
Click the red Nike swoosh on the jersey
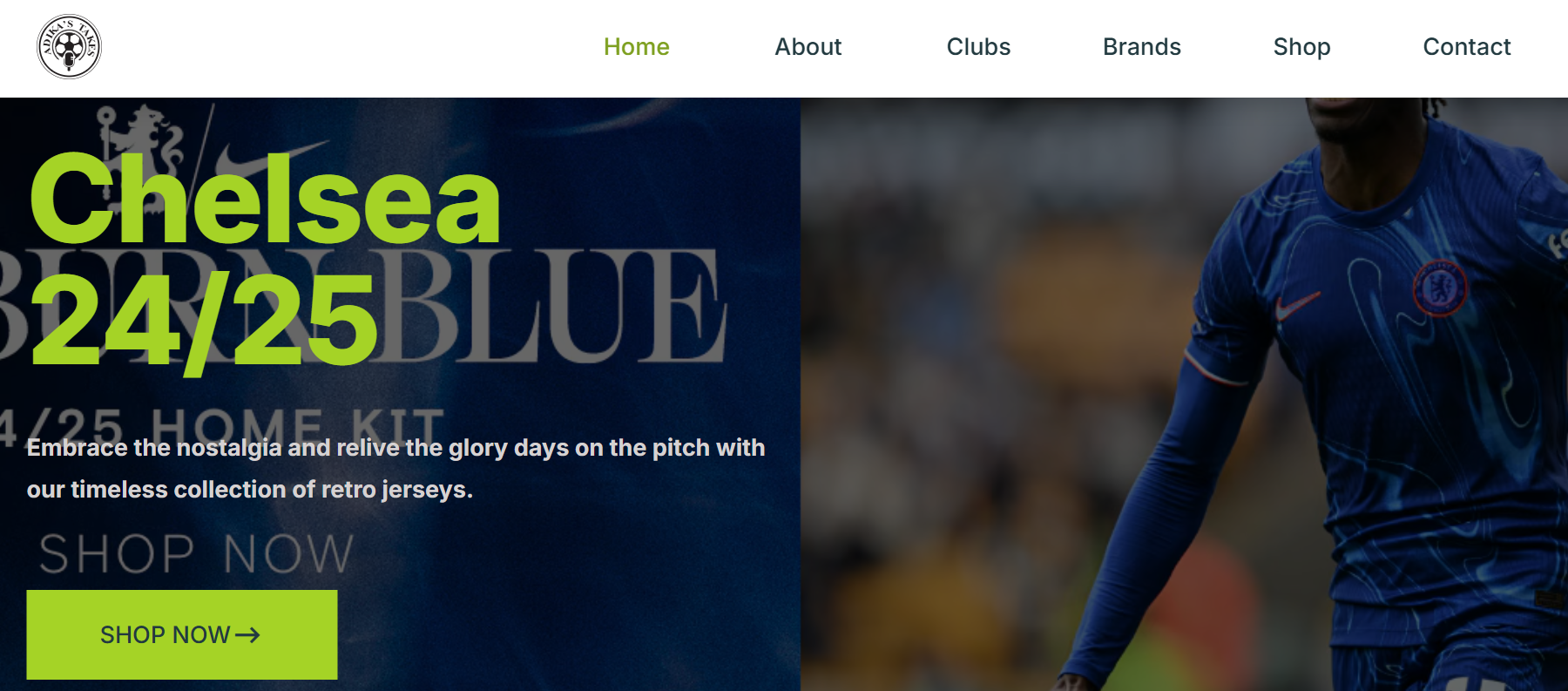[1297, 306]
